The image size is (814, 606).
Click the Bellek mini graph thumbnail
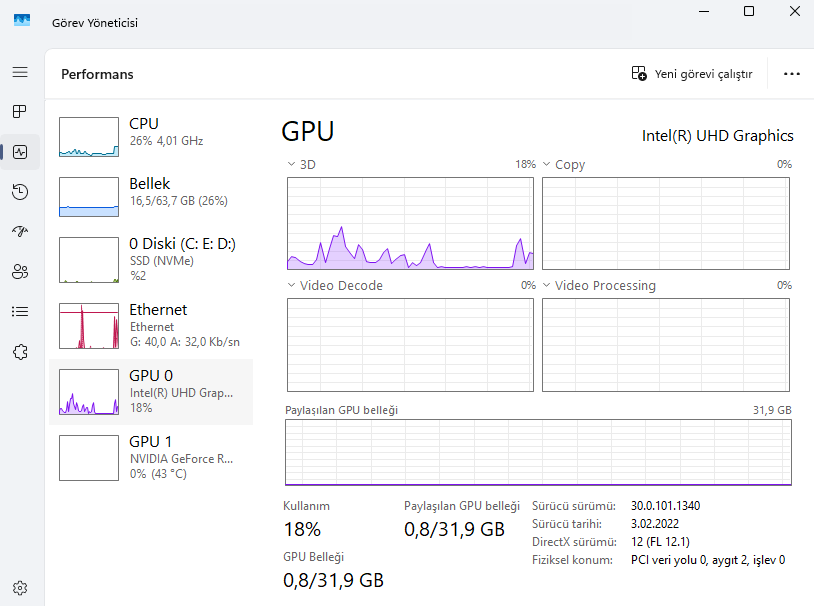click(x=89, y=197)
